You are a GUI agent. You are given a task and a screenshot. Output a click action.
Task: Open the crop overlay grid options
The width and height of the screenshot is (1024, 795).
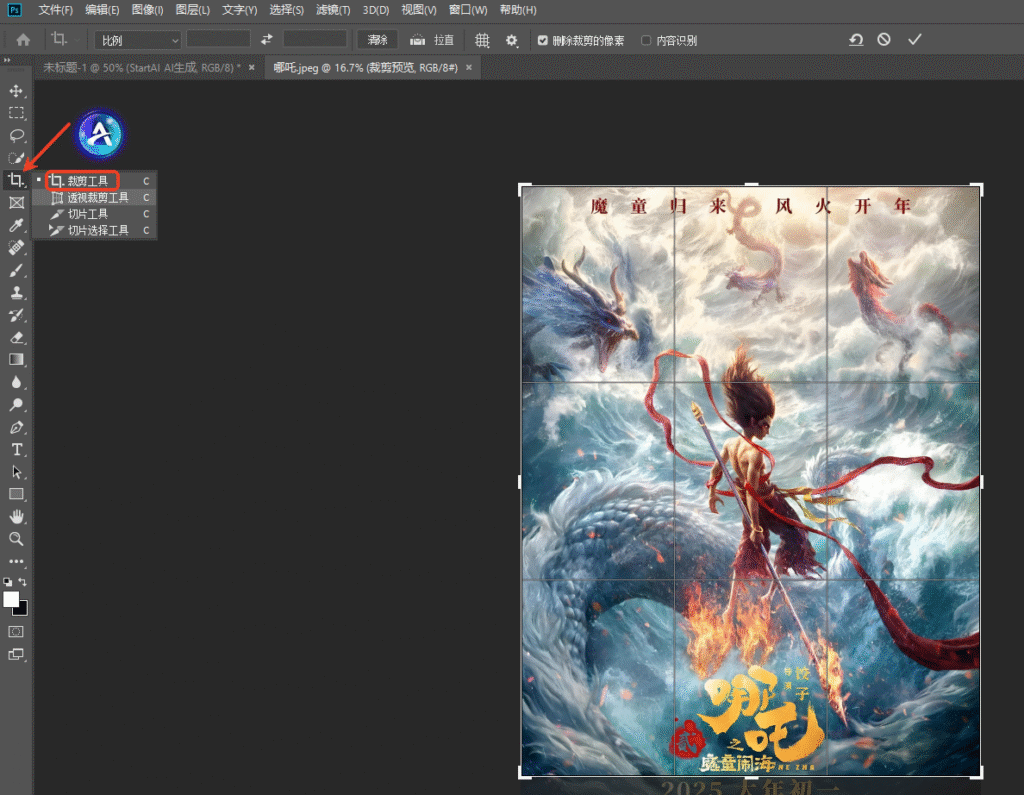482,41
